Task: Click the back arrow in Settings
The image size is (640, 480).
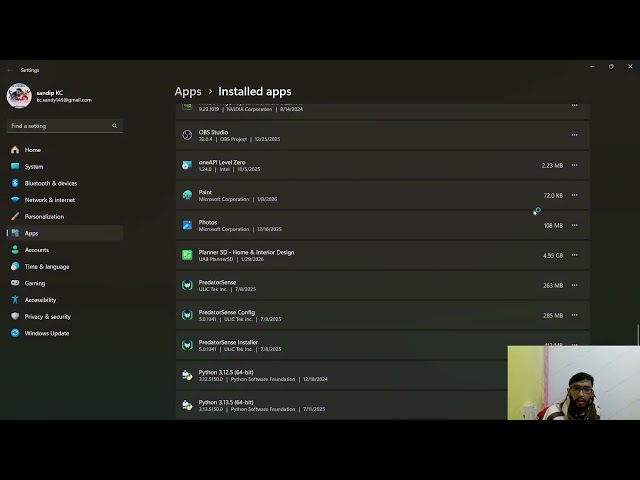Action: (10, 70)
